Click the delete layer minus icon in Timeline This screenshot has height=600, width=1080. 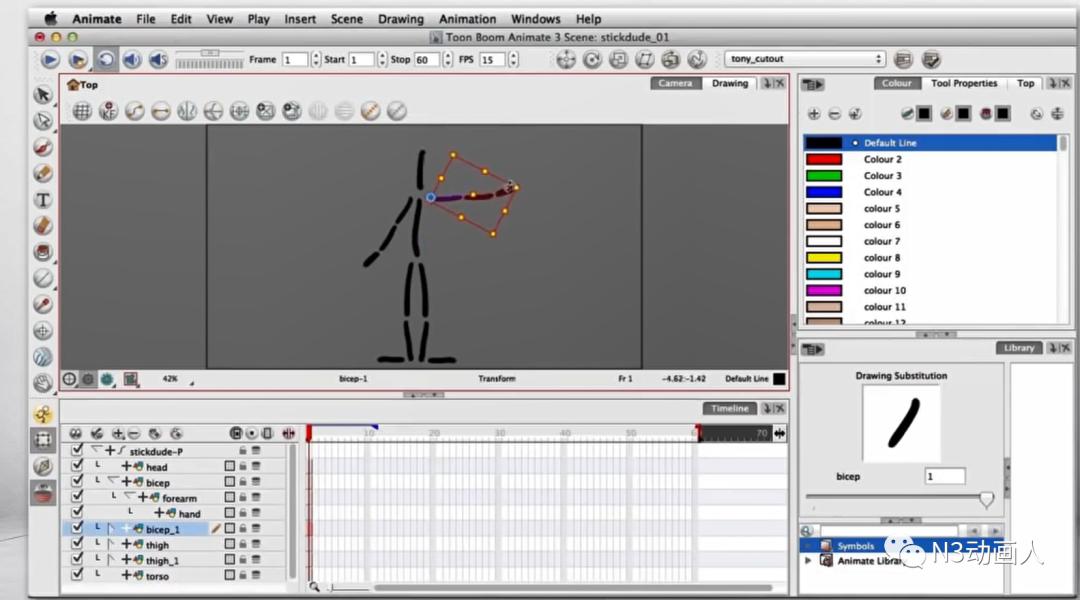pos(134,433)
